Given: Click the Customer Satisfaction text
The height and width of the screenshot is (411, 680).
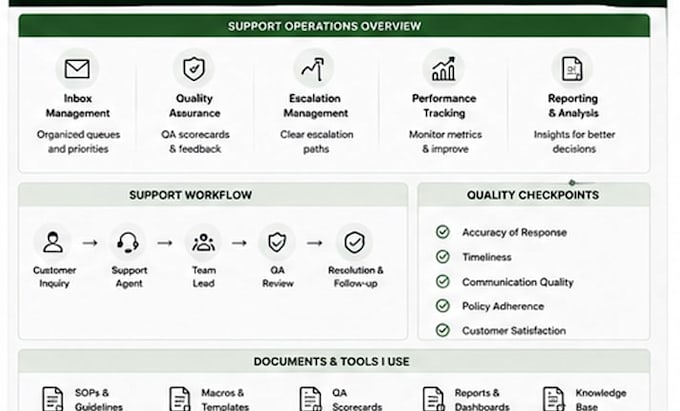Looking at the screenshot, I should click(x=514, y=331).
